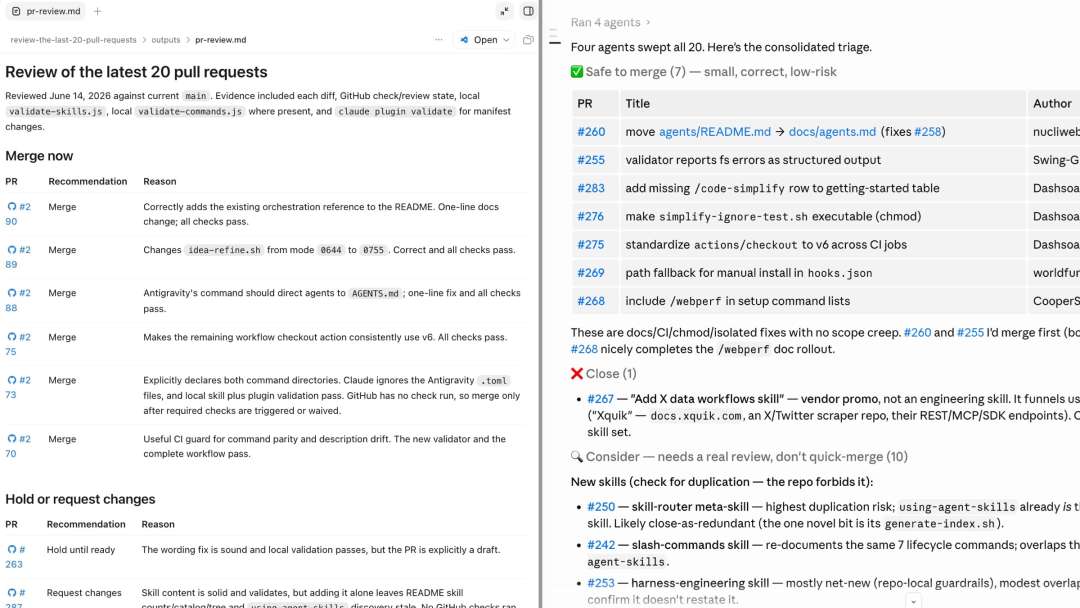Open PR #283 link in the table

click(x=591, y=188)
